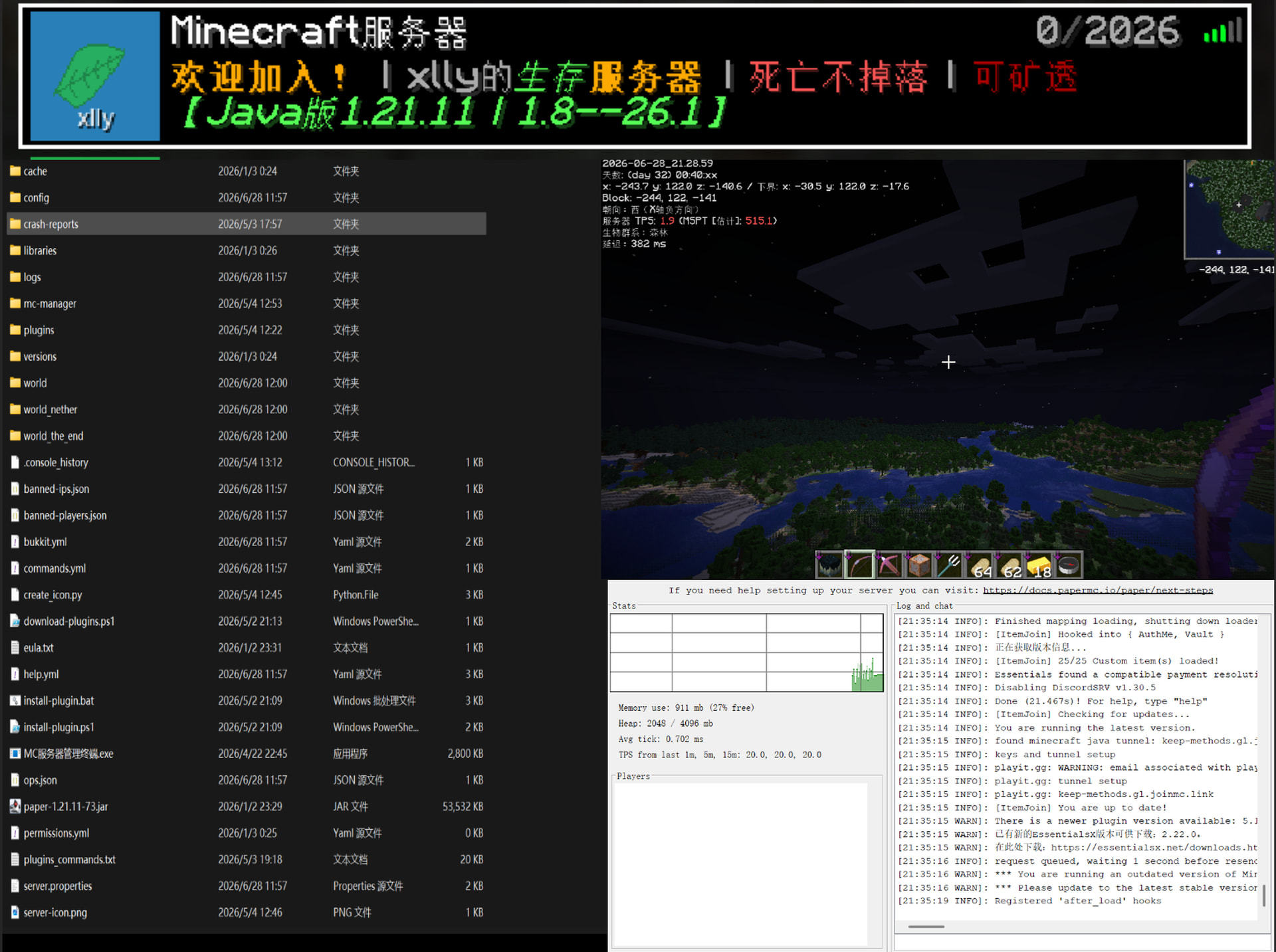Click the Stats tick graph
This screenshot has width=1276, height=952.
click(x=746, y=652)
